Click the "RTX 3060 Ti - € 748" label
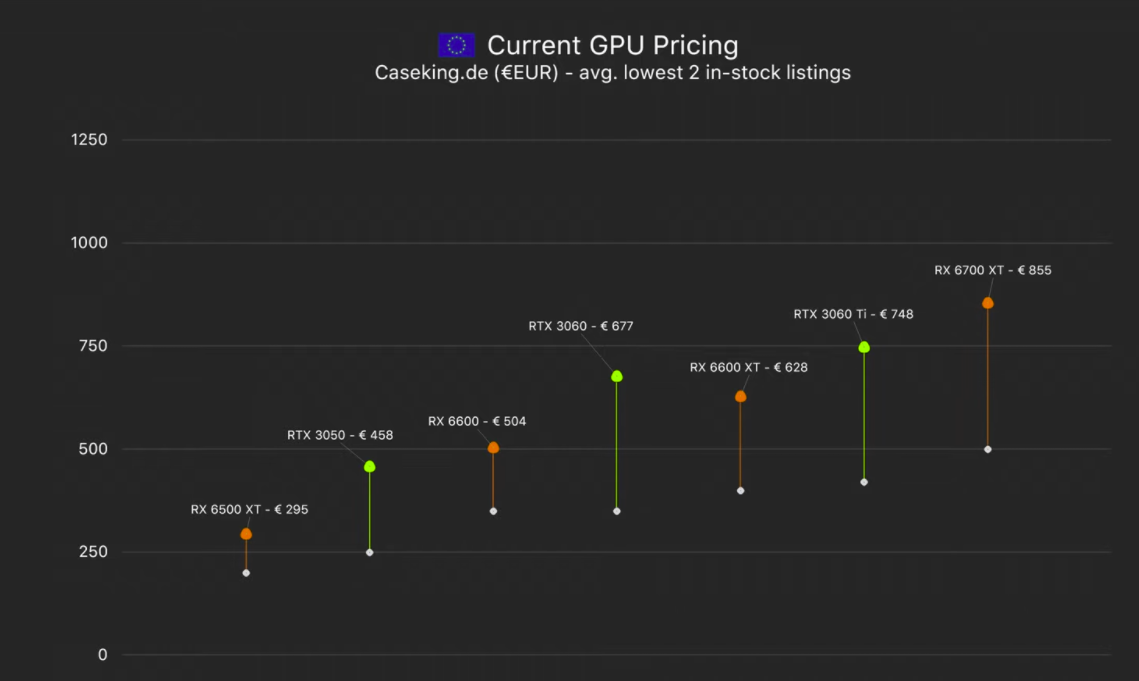Image resolution: width=1139 pixels, height=681 pixels. [x=853, y=314]
